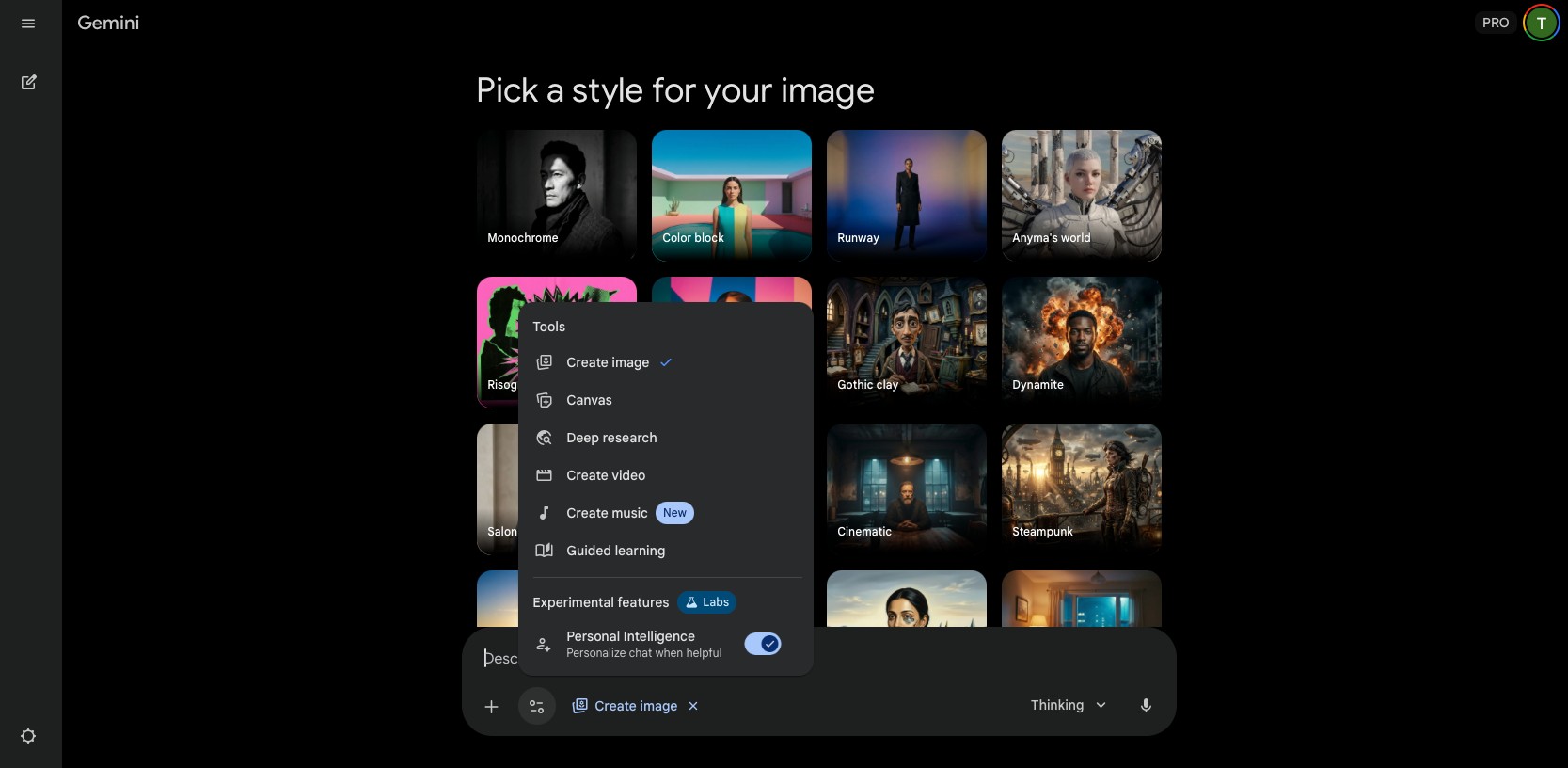1568x768 pixels.
Task: Choose the Anyma's world style thumbnail
Action: pos(1082,196)
